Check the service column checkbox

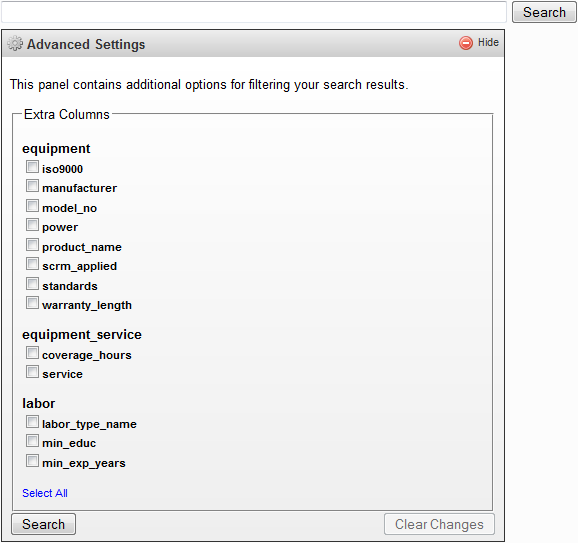point(32,372)
